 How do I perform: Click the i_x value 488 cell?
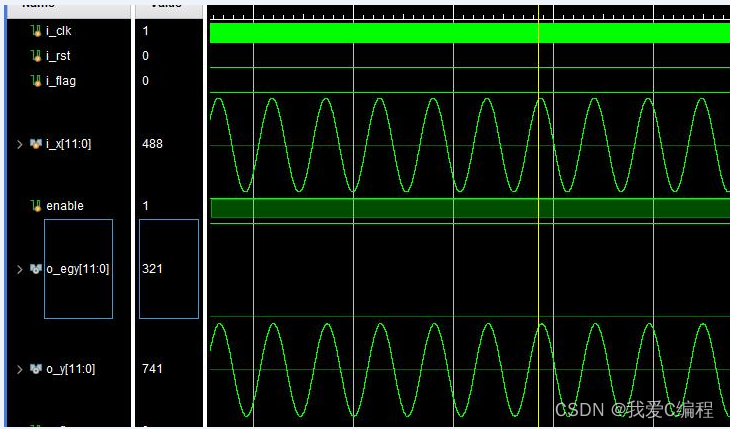point(152,144)
